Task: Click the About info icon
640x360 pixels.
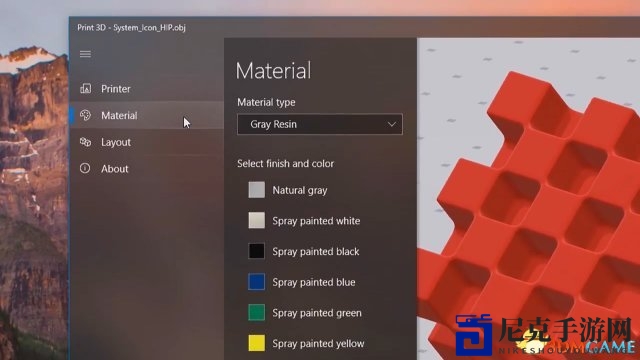Action: [x=85, y=168]
